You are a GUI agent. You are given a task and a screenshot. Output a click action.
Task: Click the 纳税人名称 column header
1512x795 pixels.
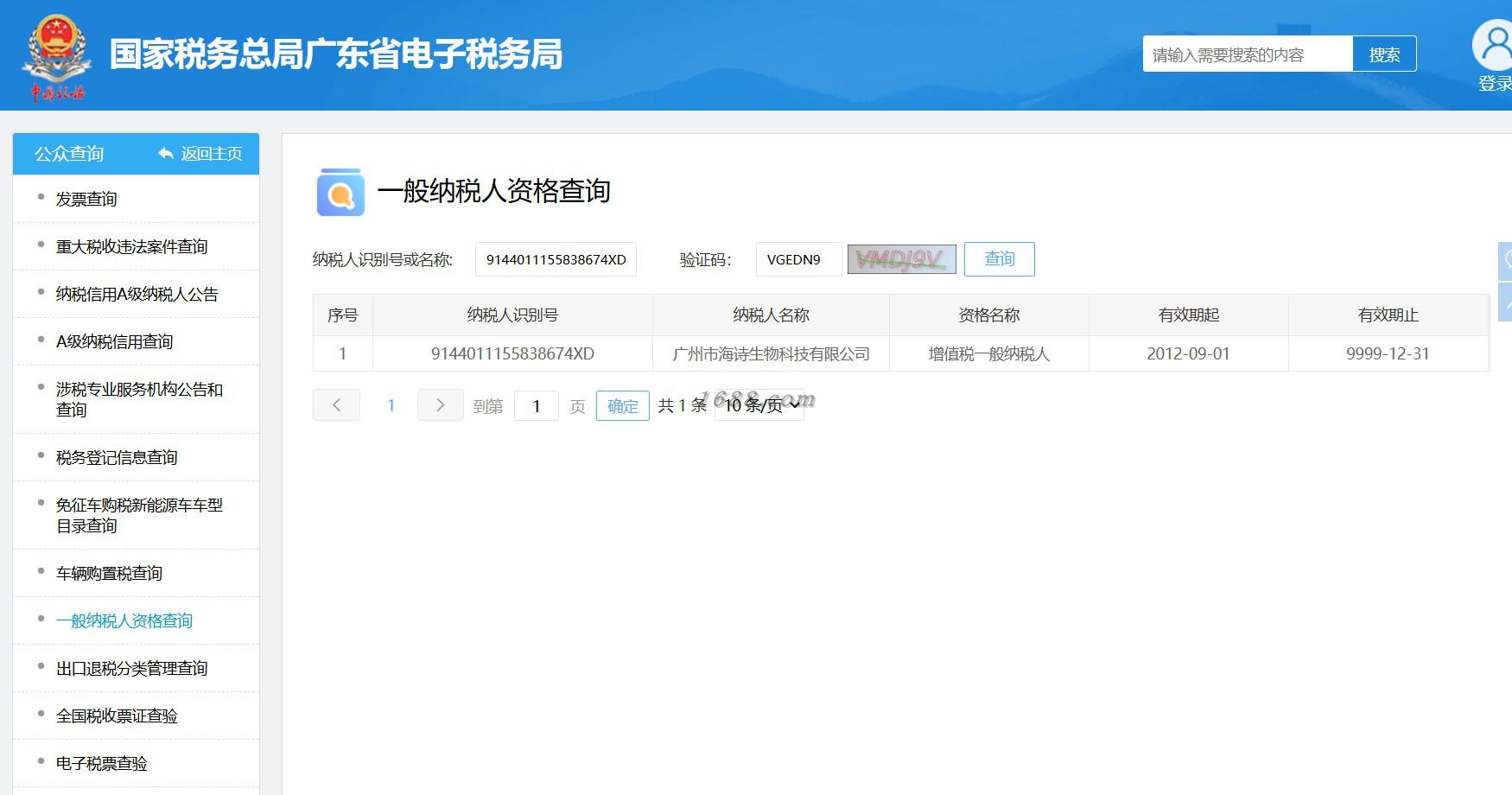click(771, 315)
